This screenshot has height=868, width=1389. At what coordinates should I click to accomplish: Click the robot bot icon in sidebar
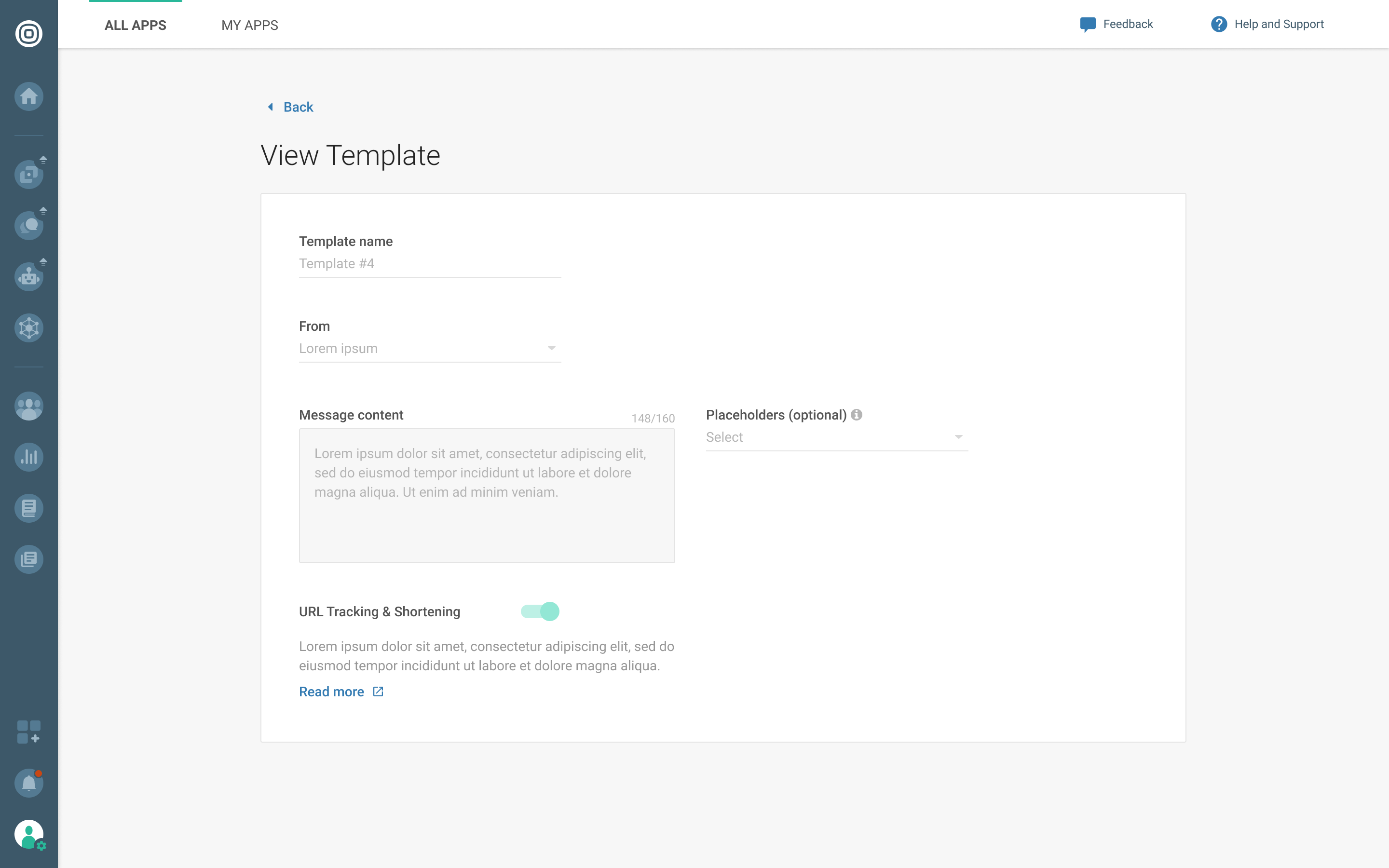[29, 277]
